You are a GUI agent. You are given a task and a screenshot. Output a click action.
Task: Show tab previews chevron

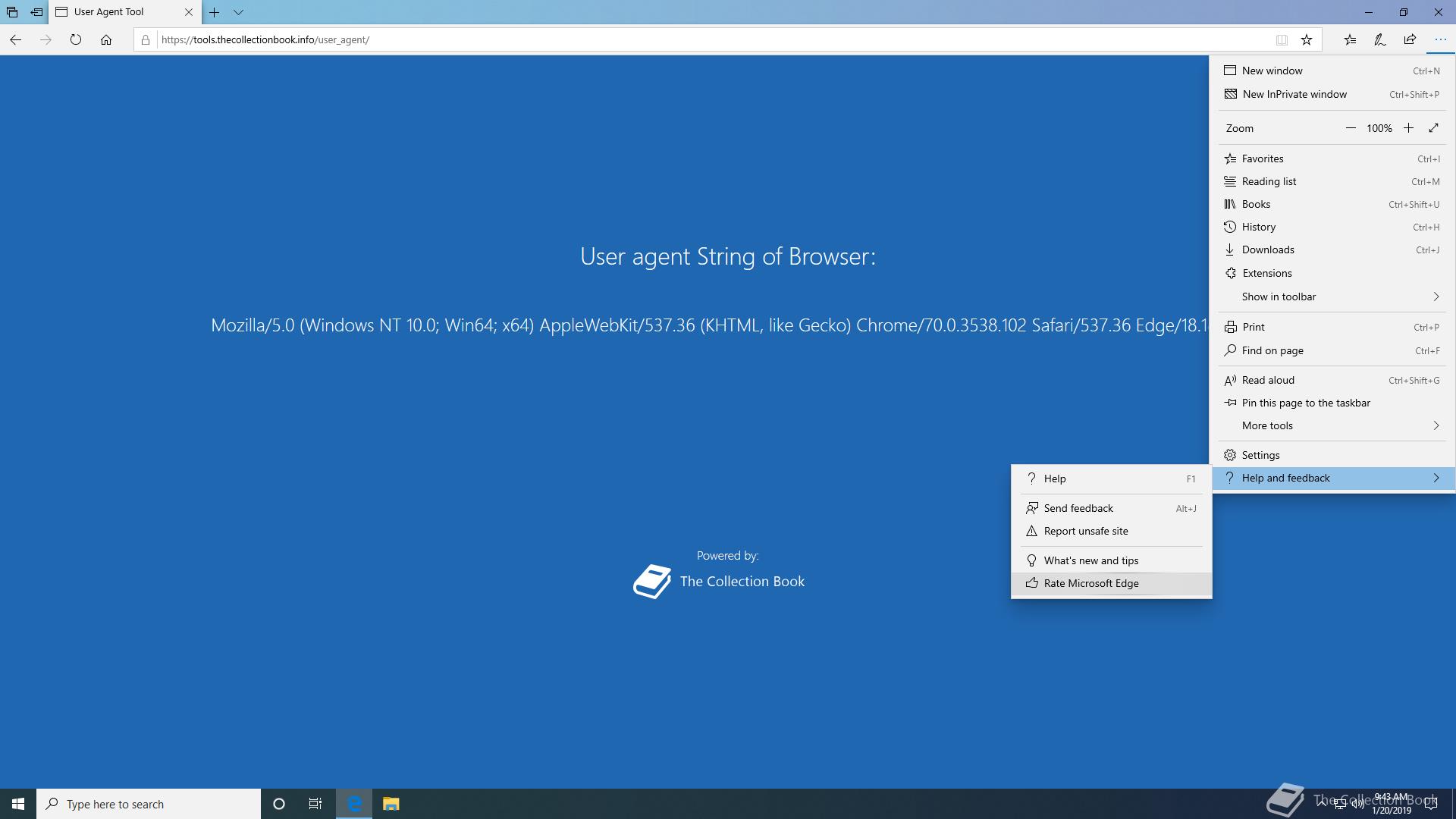238,12
